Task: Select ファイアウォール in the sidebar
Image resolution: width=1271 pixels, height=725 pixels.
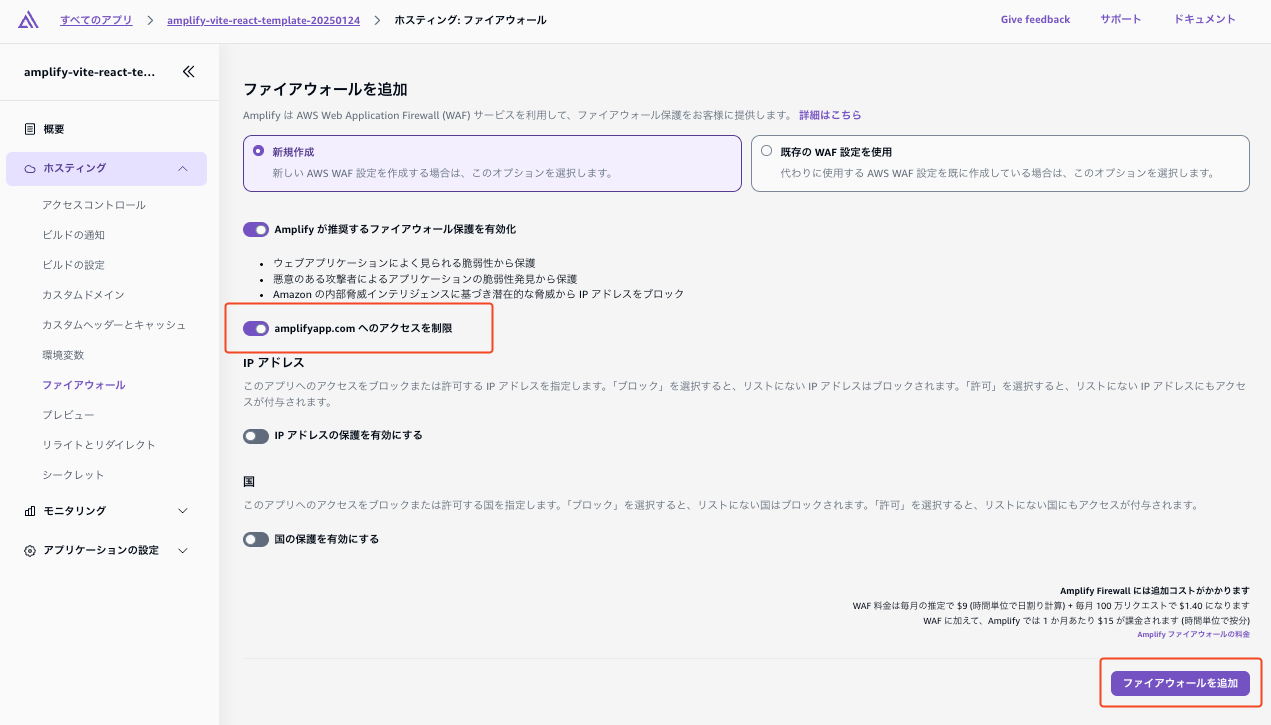Action: [83, 385]
